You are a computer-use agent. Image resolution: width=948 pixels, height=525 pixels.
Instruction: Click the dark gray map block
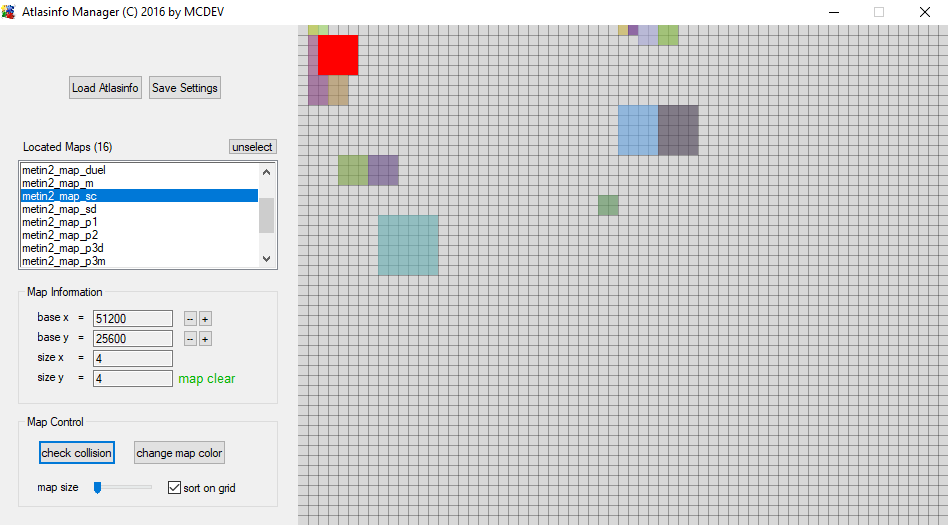click(x=678, y=130)
